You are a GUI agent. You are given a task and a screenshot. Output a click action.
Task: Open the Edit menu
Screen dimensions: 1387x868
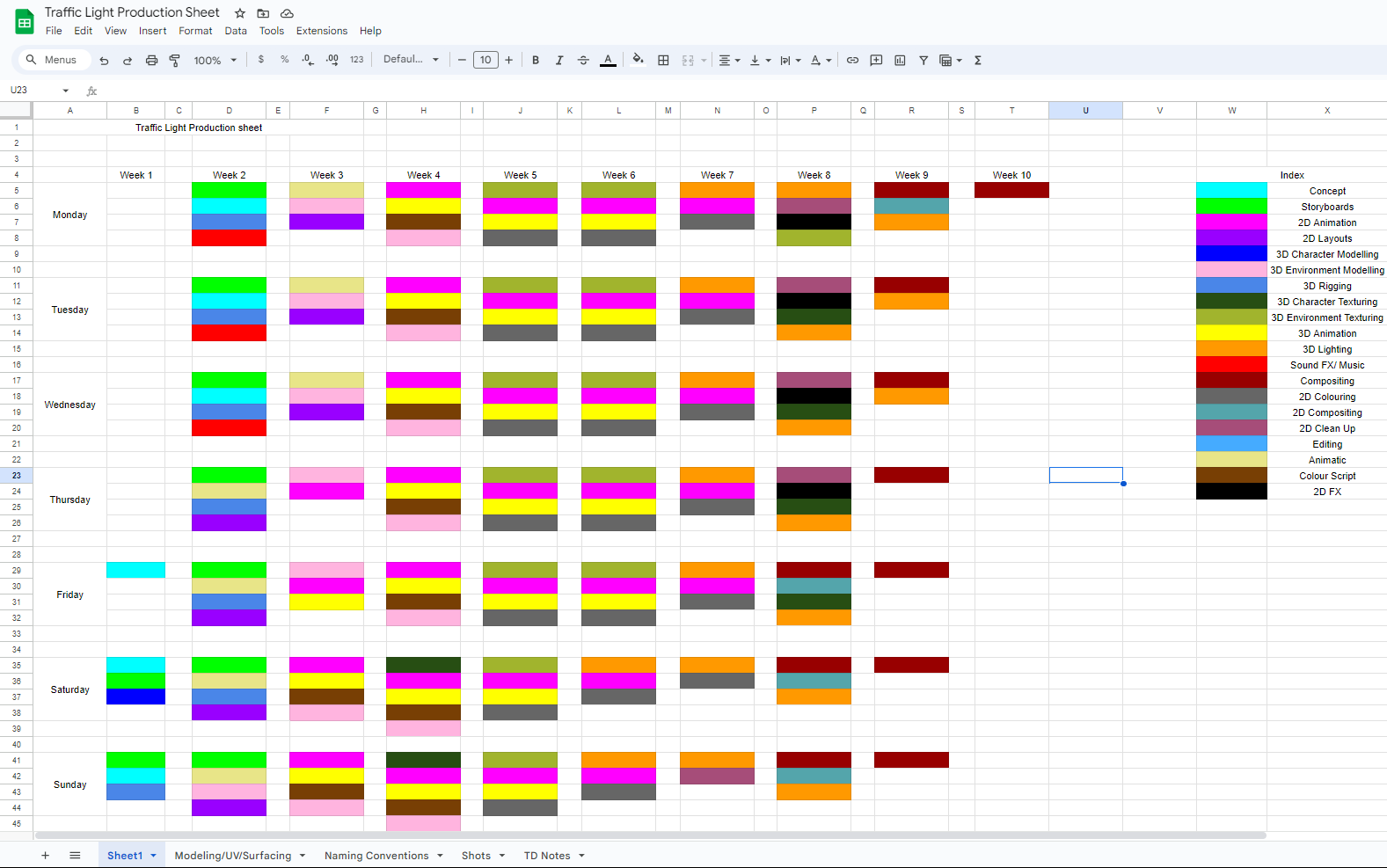click(84, 31)
